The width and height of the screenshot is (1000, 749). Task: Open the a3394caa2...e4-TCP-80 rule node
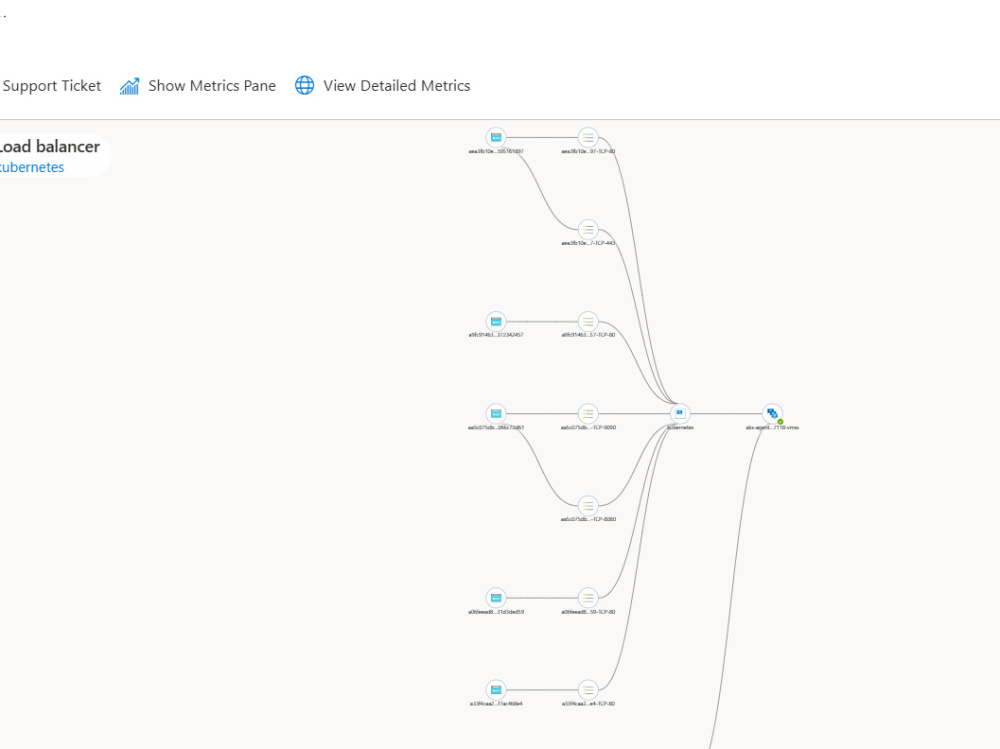588,690
